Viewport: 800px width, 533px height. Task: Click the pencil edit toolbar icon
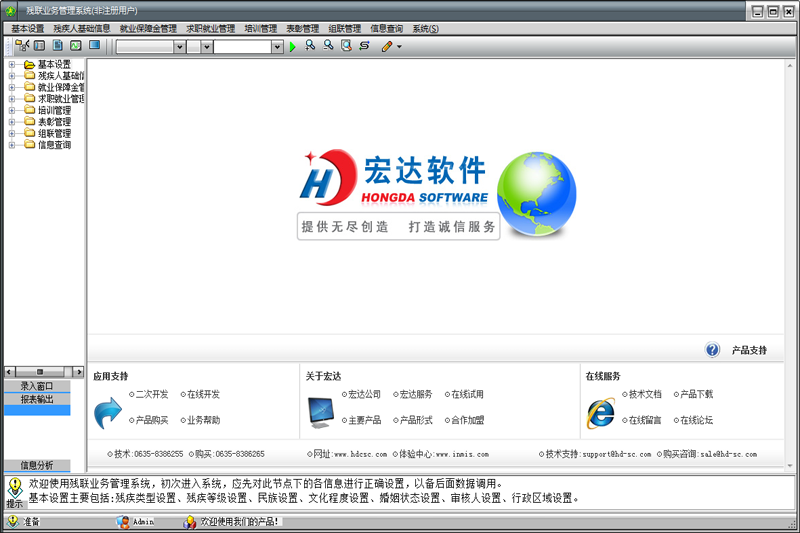coord(387,46)
